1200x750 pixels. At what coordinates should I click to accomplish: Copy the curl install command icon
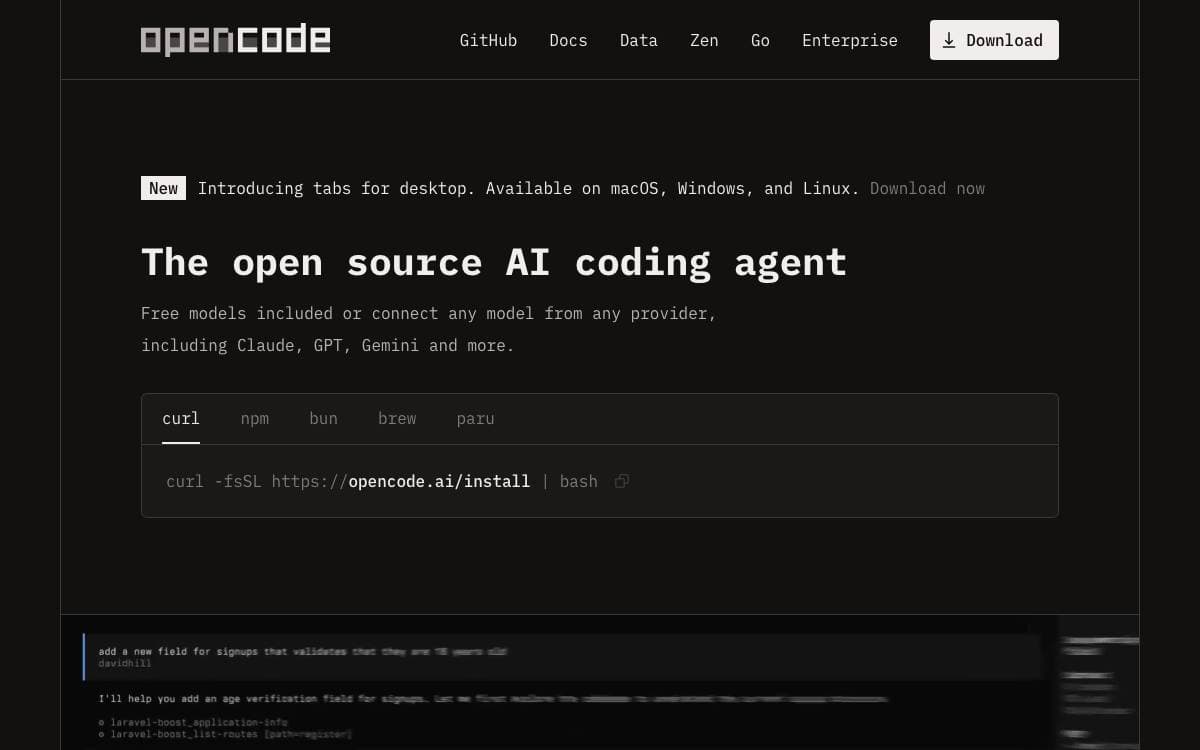(621, 481)
